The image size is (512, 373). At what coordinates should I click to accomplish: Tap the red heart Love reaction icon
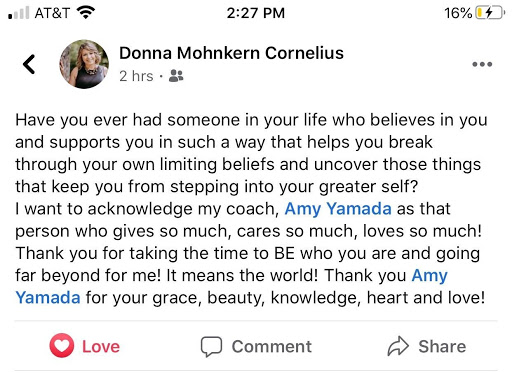click(x=62, y=346)
